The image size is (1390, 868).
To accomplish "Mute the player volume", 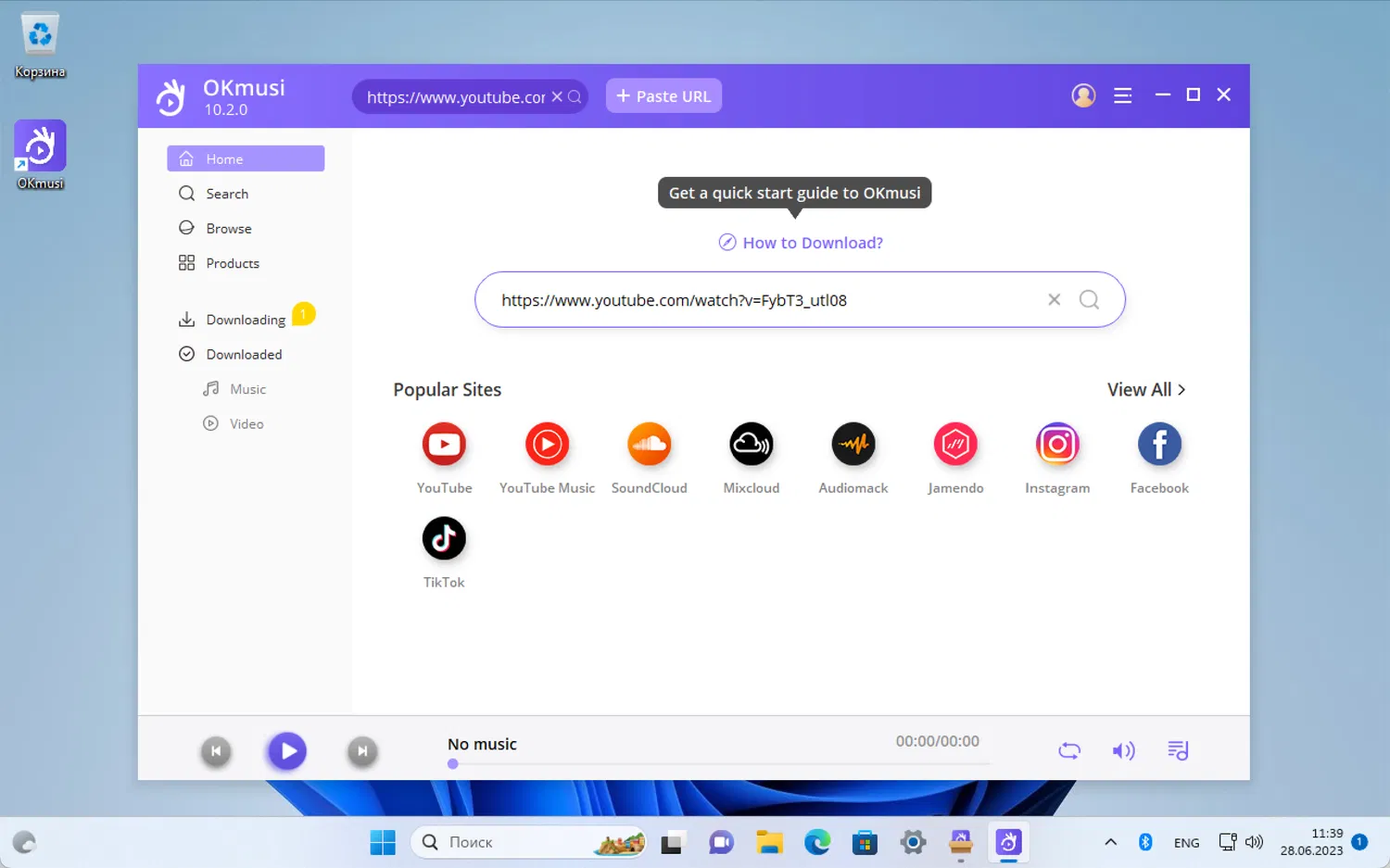I will (1123, 750).
